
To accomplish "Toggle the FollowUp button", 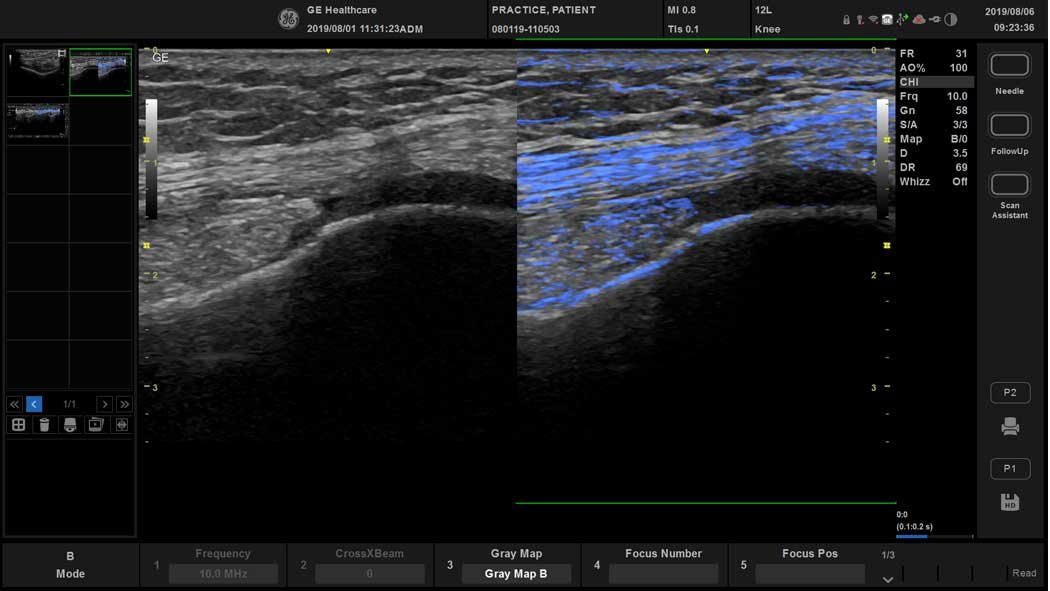I will (x=1010, y=126).
